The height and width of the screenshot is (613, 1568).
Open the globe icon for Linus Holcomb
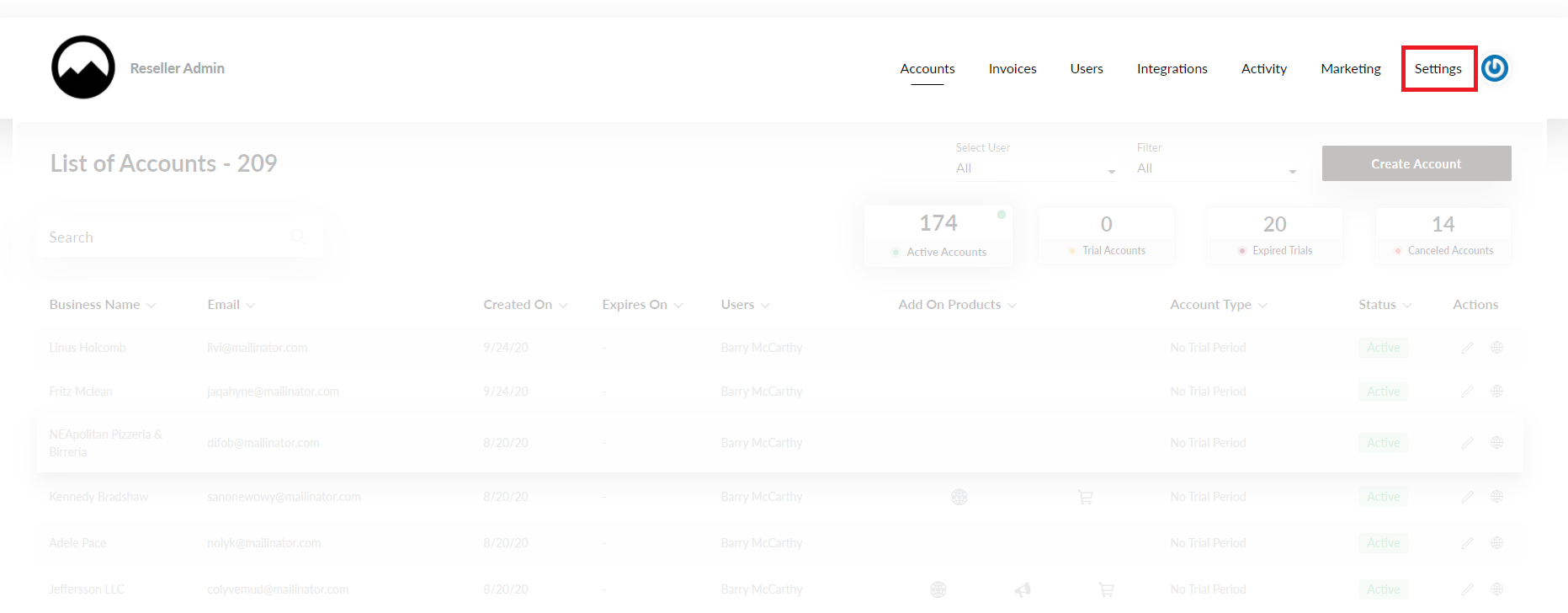pos(1496,348)
